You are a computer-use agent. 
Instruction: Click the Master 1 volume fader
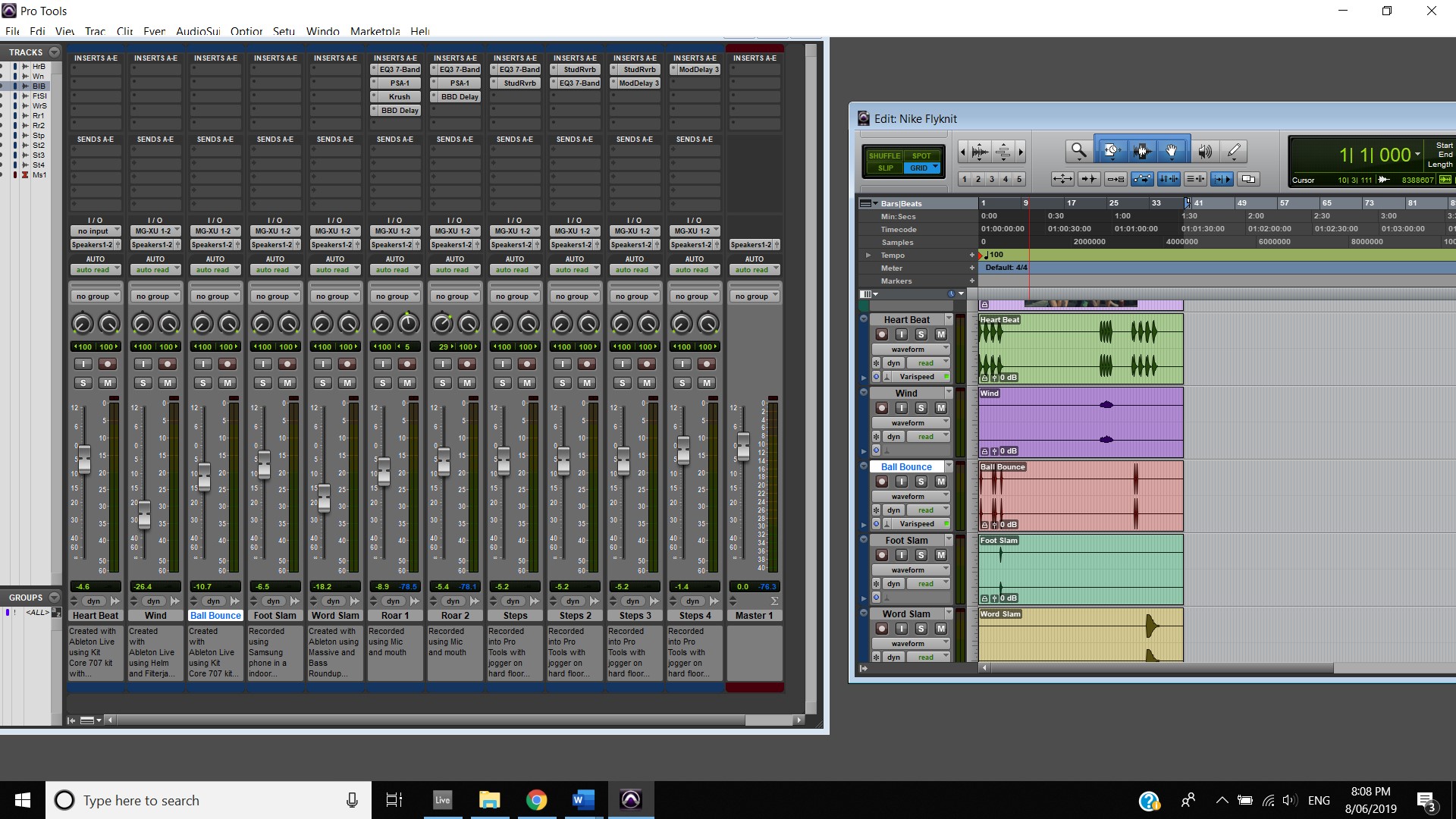(x=744, y=447)
